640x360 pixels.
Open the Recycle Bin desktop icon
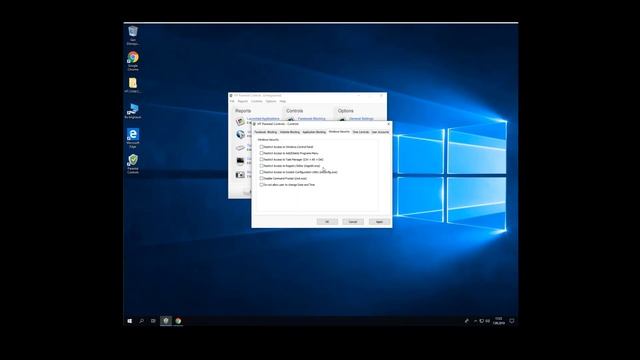[133, 35]
